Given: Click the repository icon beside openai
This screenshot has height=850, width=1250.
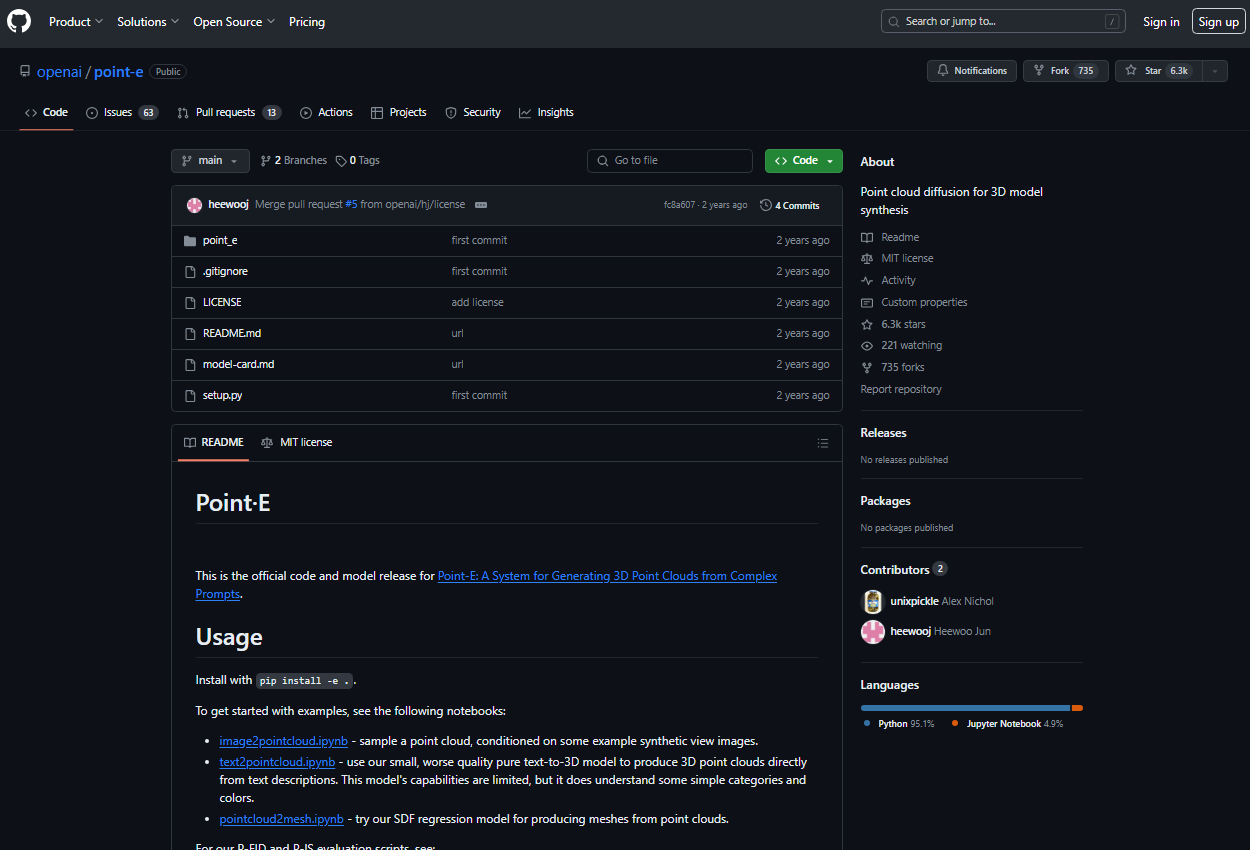Looking at the screenshot, I should (x=25, y=71).
